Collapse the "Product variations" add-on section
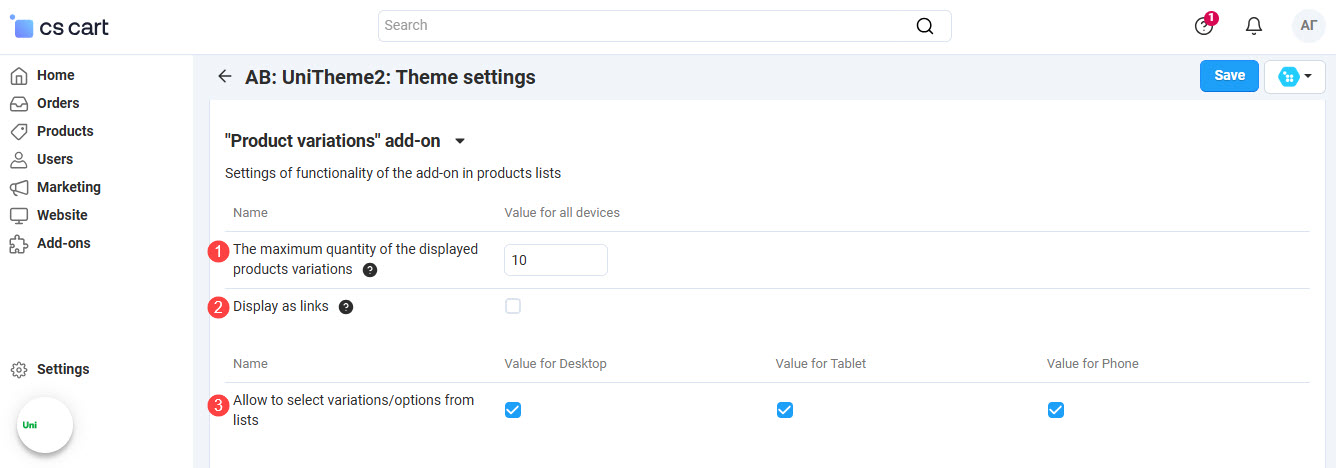 coord(459,141)
